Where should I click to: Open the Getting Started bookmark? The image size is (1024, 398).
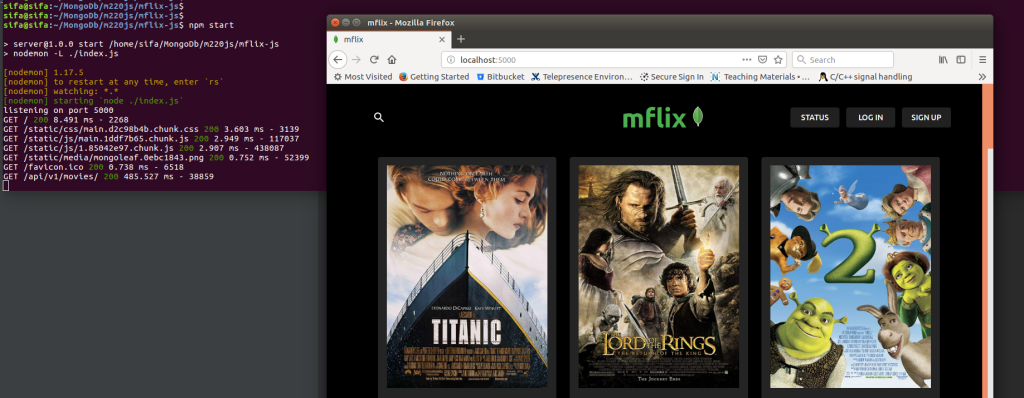[x=434, y=76]
